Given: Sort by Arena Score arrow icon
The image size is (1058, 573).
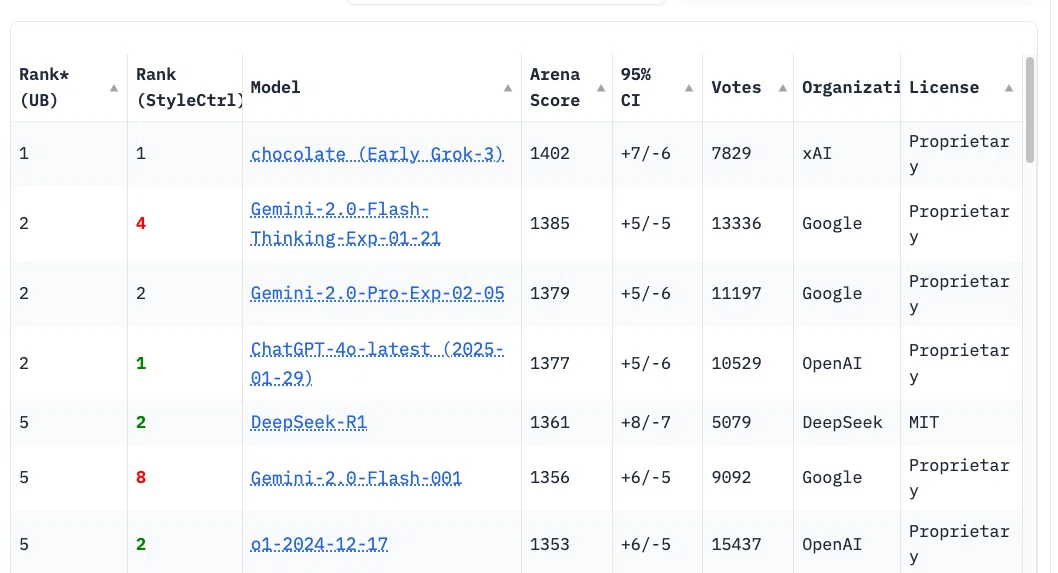Looking at the screenshot, I should tap(601, 88).
